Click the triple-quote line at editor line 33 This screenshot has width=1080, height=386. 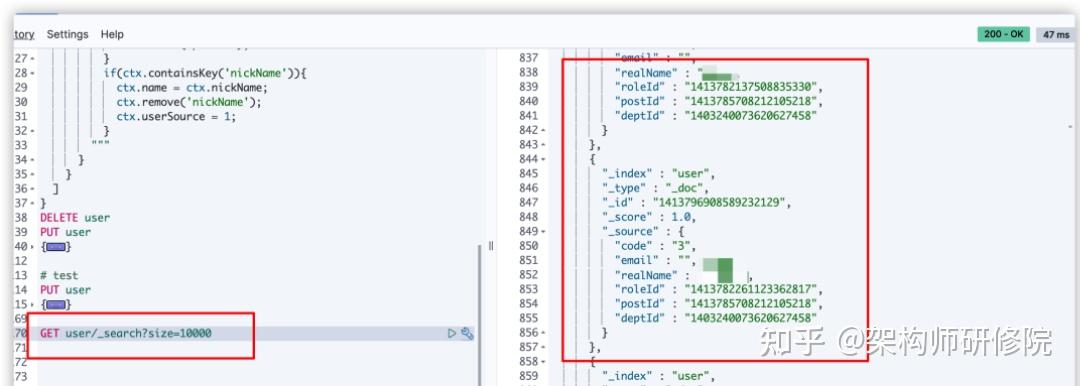point(101,145)
